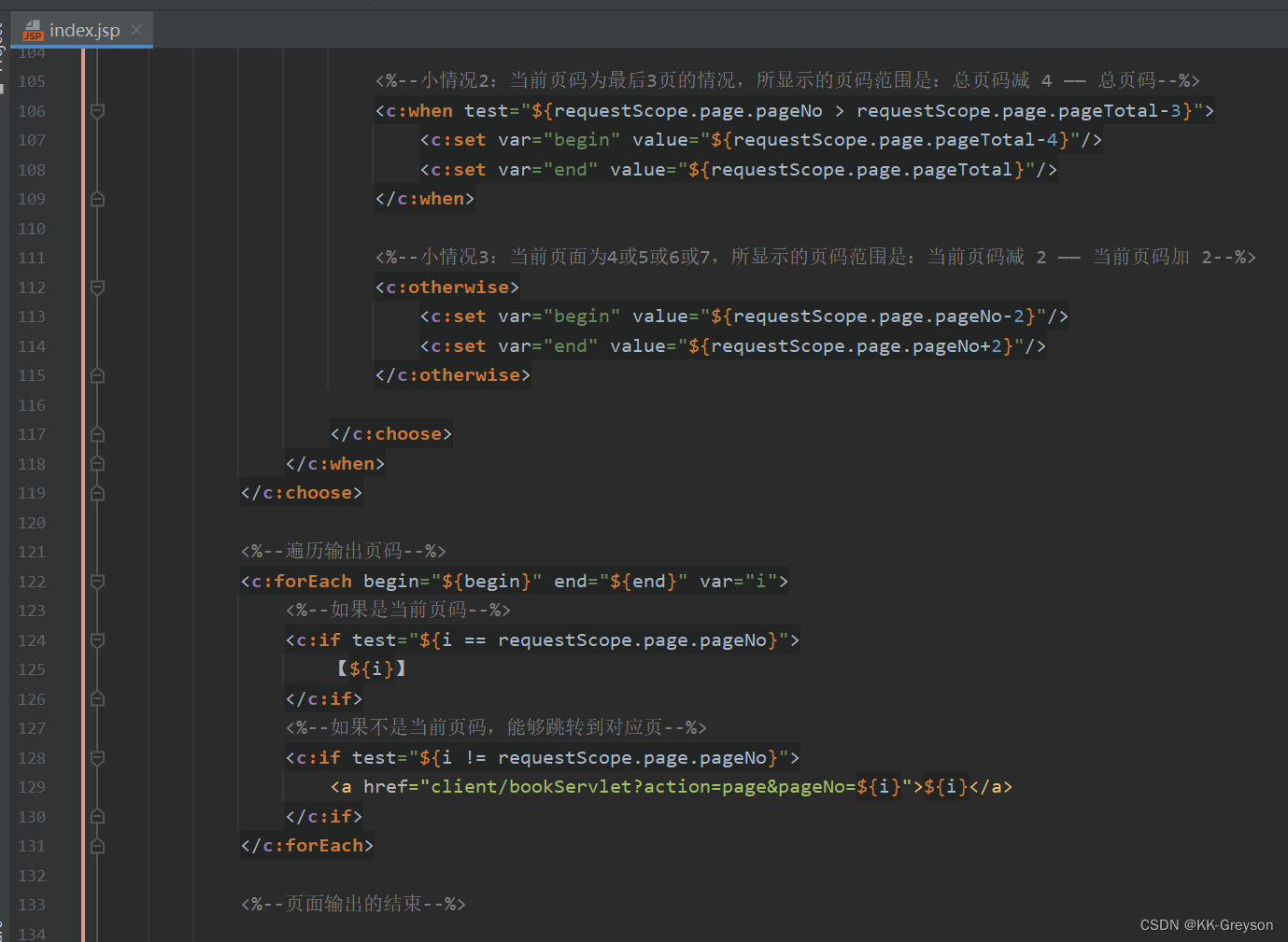
Task: Click end value pageTotal on line 108
Action: 856,170
